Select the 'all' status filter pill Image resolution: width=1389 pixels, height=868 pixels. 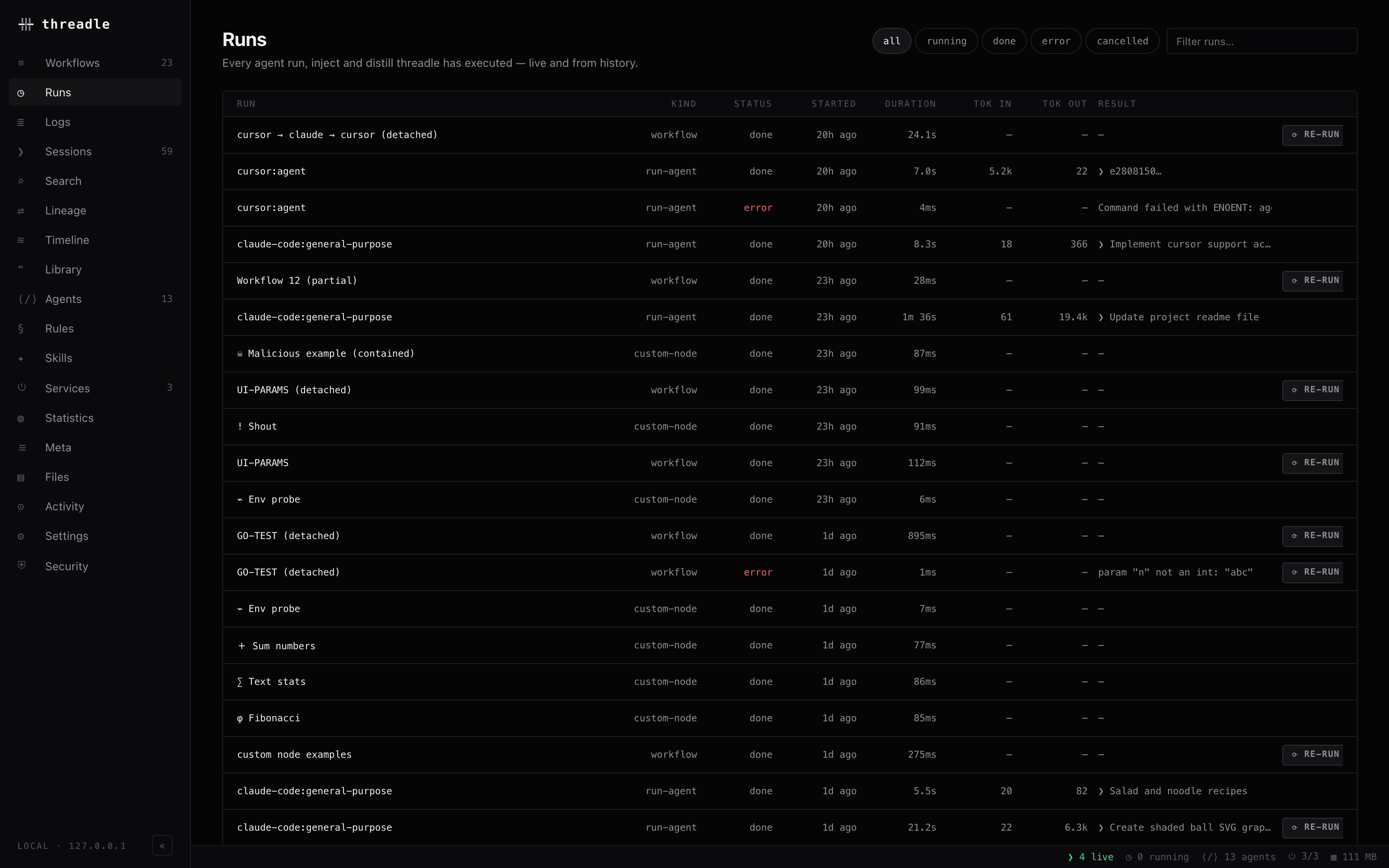[x=892, y=41]
